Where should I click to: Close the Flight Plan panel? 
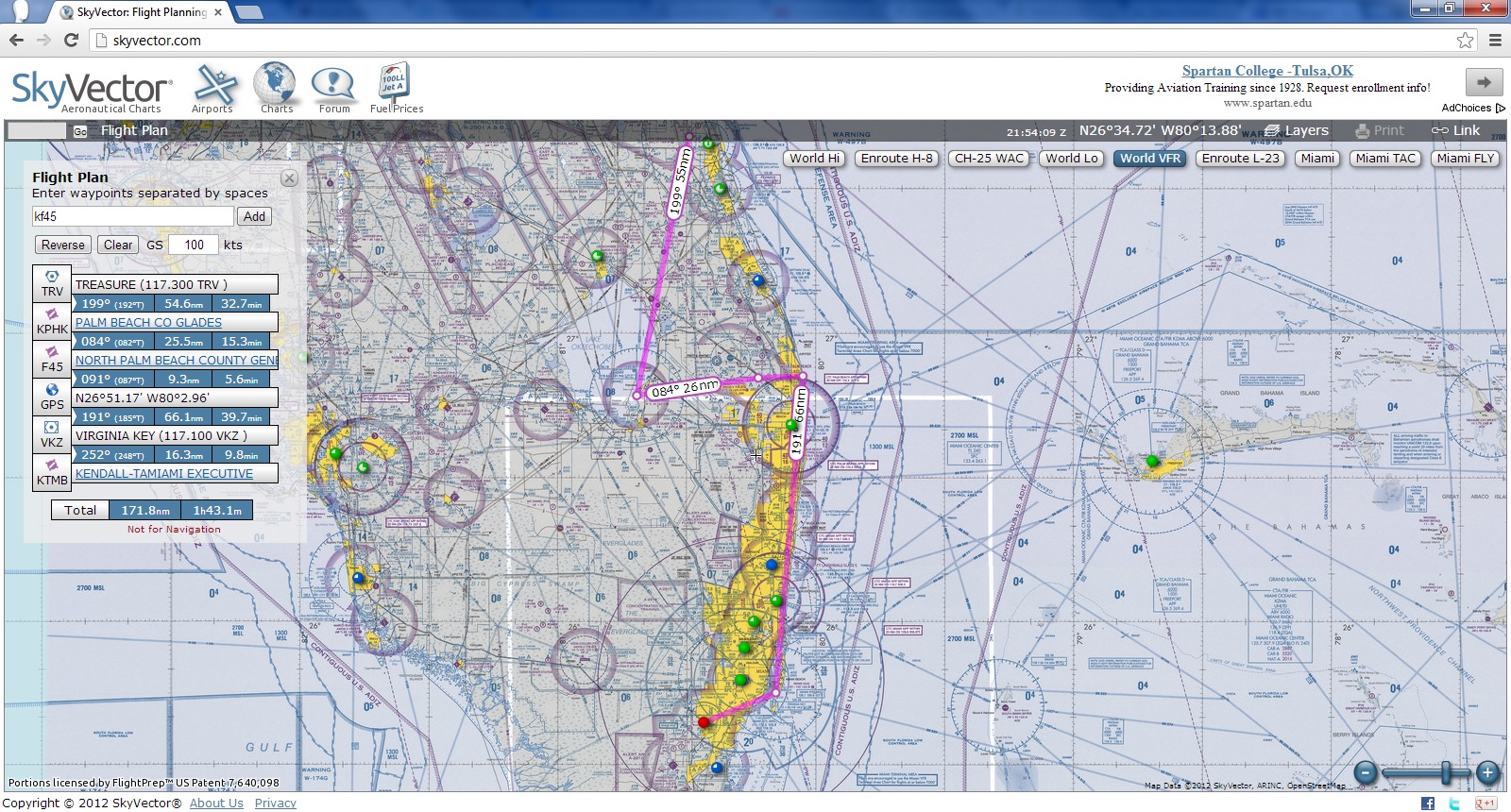(x=290, y=178)
